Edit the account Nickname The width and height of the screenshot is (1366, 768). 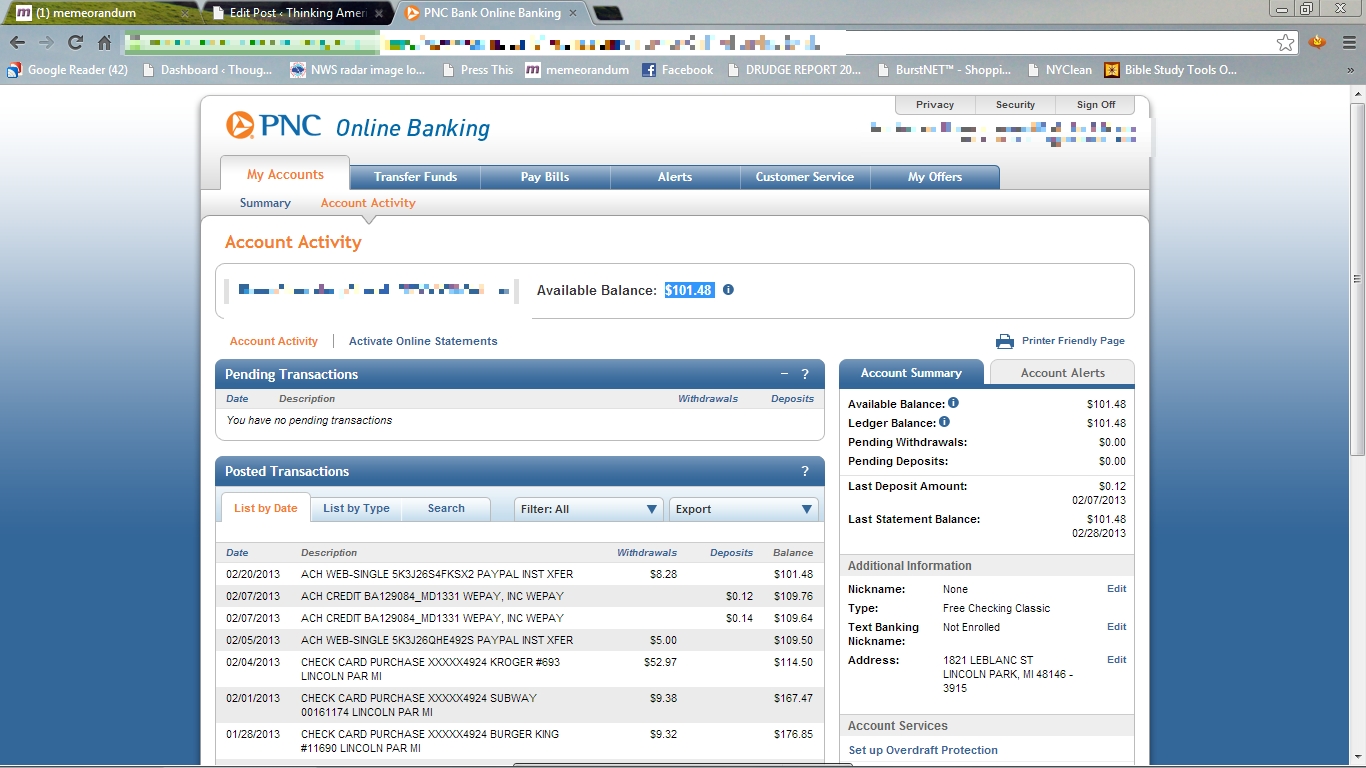click(1117, 589)
